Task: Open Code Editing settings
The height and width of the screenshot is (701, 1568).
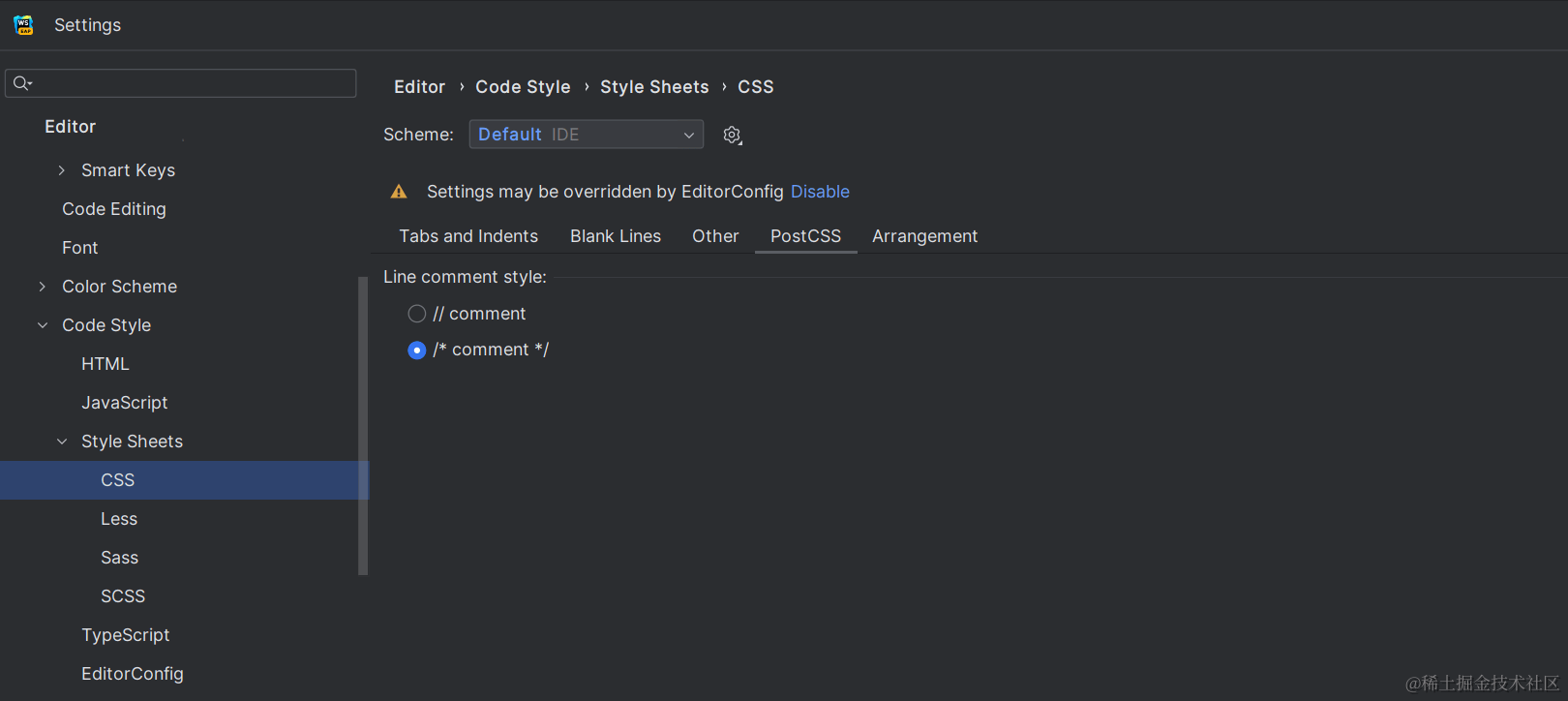Action: pos(114,209)
